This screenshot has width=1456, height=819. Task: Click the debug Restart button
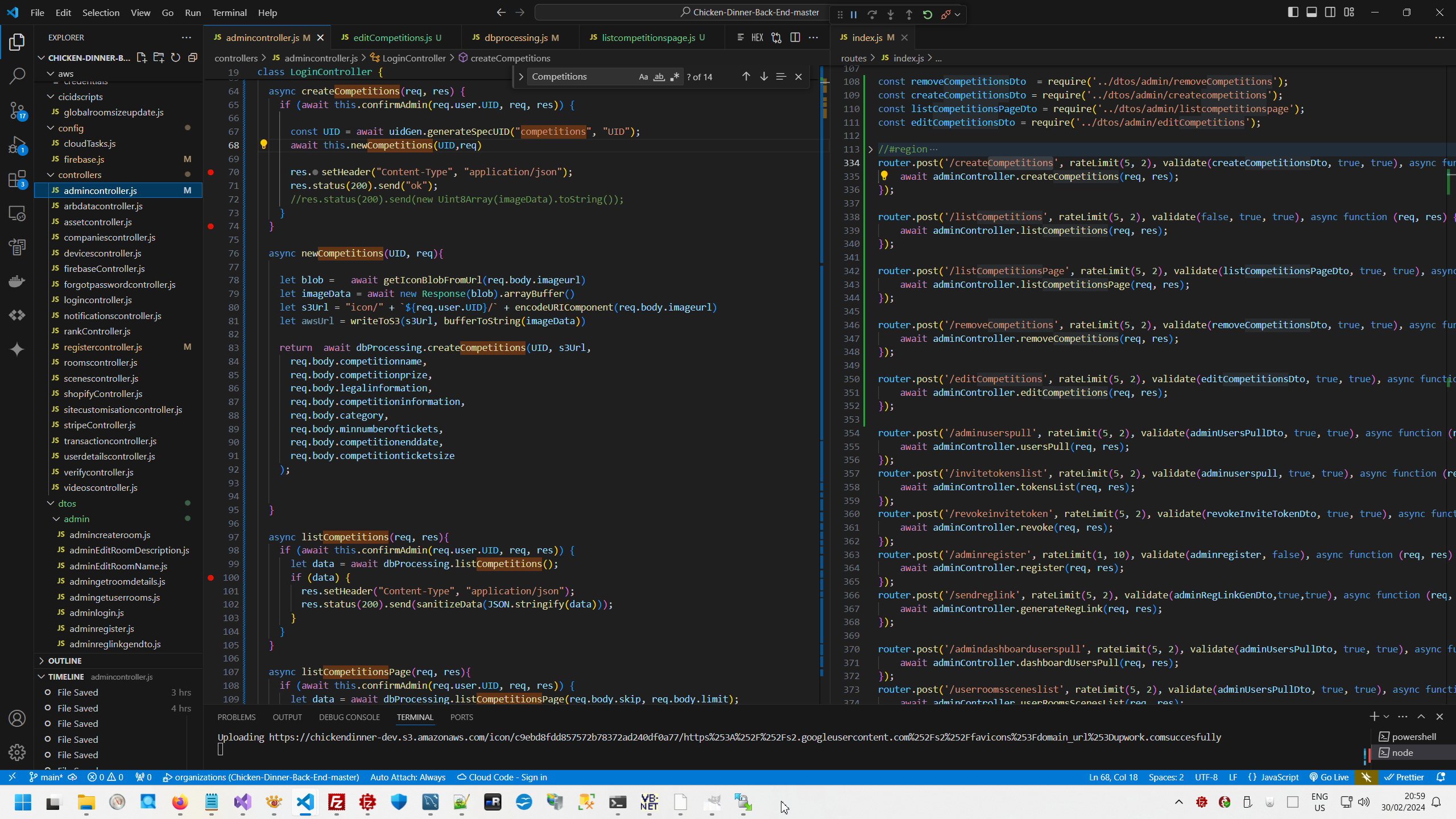[x=928, y=15]
